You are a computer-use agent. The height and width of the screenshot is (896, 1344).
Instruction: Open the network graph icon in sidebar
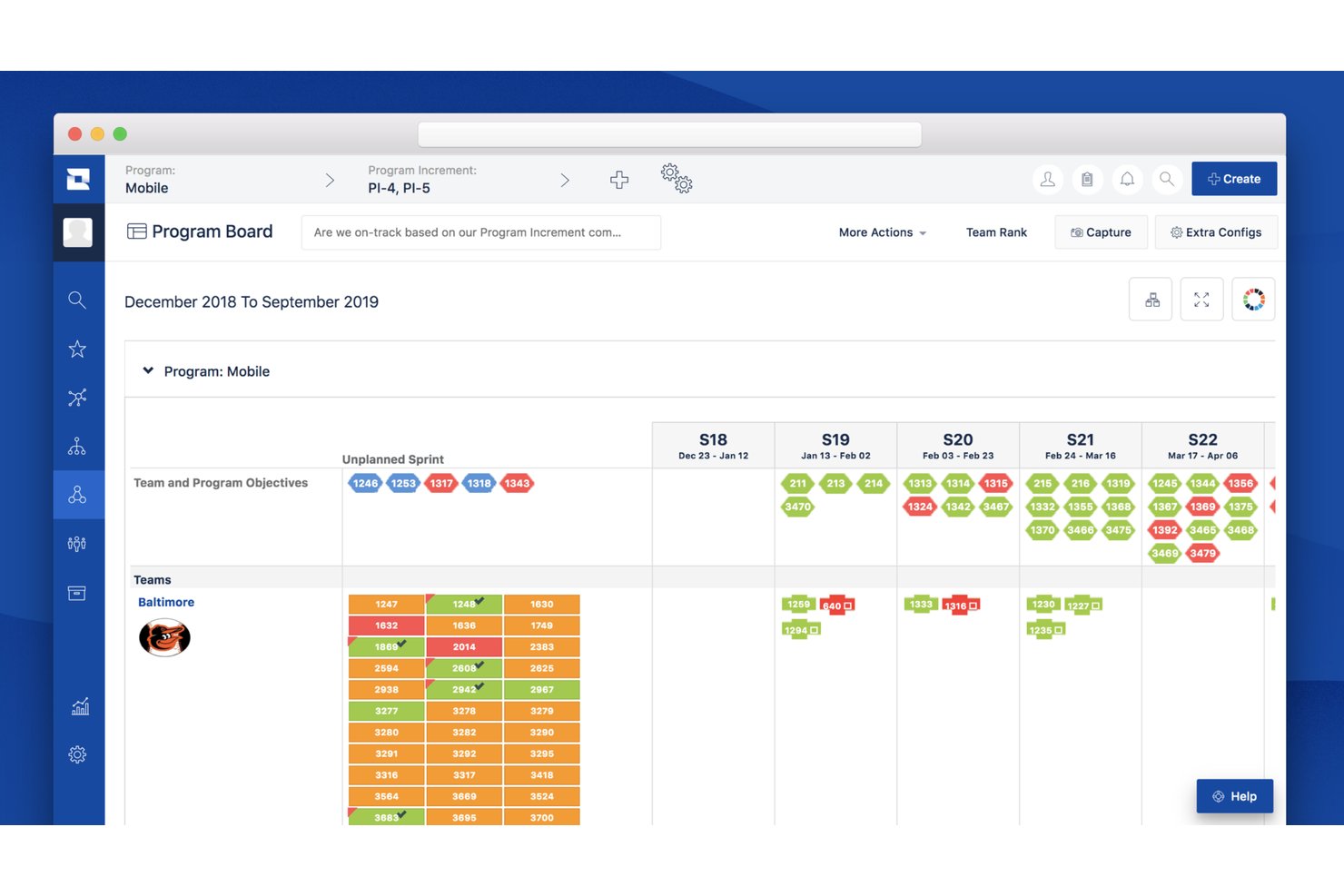77,398
